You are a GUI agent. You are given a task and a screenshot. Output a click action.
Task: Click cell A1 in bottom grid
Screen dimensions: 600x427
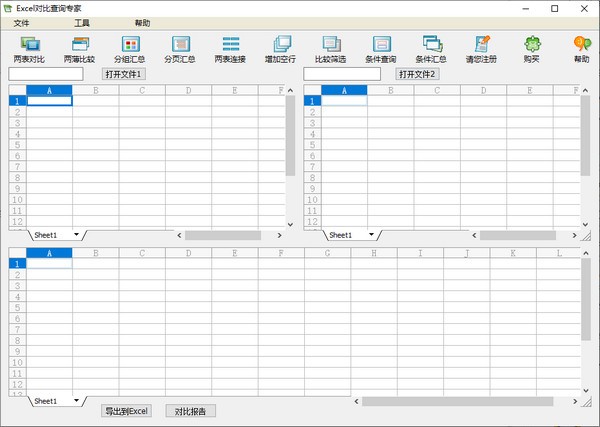pos(49,264)
